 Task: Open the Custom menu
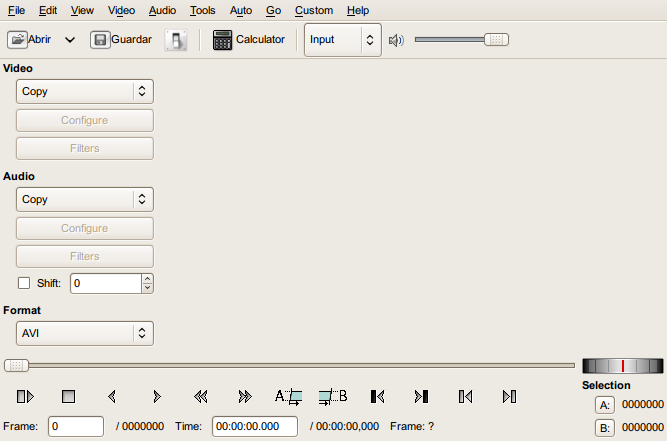(x=314, y=10)
